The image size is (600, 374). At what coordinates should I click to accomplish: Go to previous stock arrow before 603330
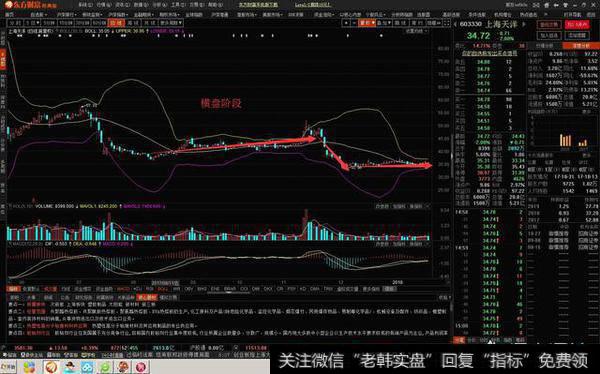[x=455, y=24]
